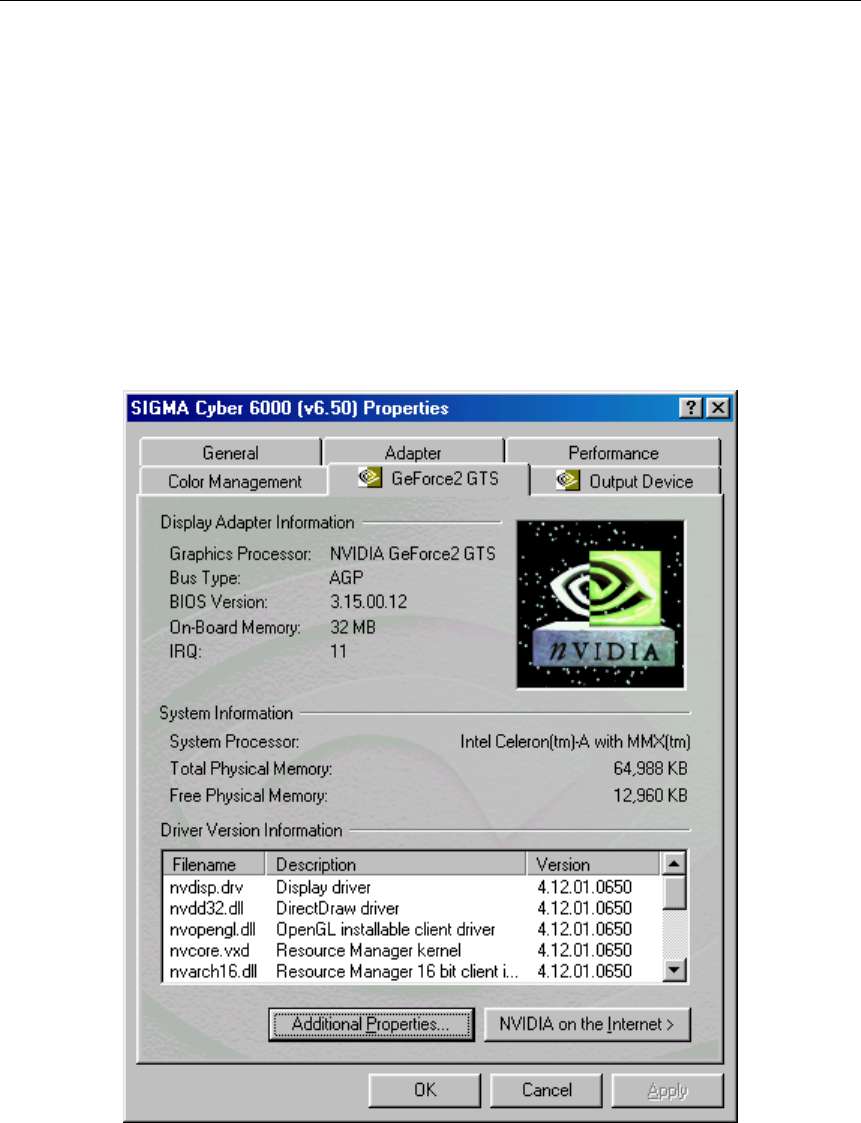Click the Additional Properties button

point(371,1024)
